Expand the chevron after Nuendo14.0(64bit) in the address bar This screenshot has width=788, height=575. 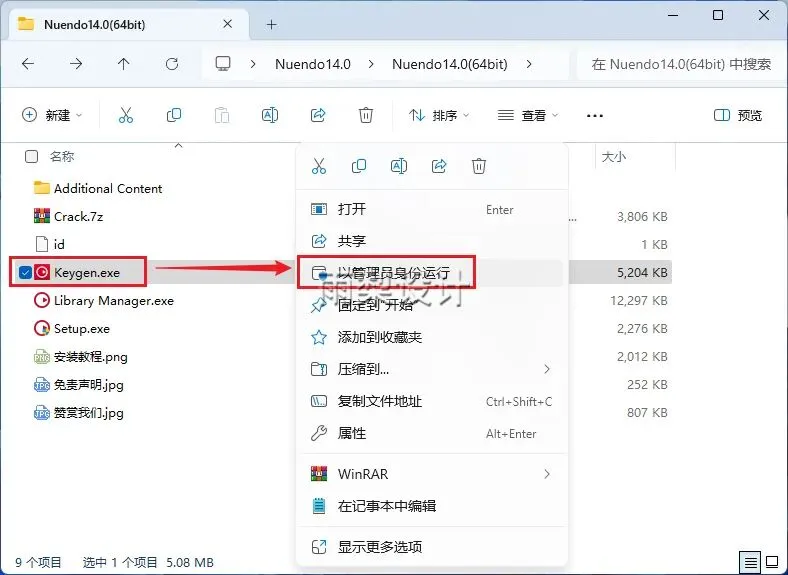(x=529, y=64)
